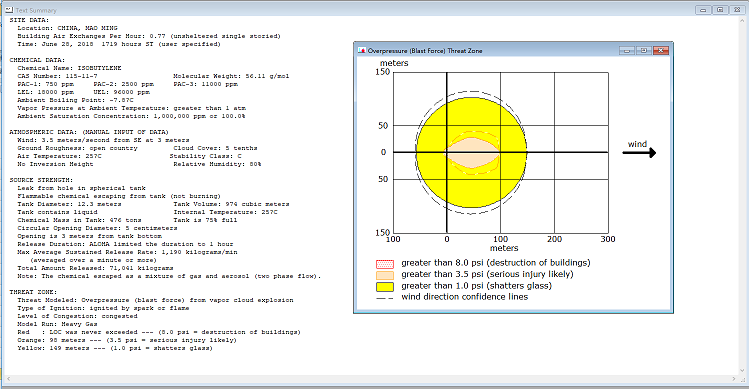Click 'Chemical Mass in Tank' text
Screen dimensions: 749x389
tap(79, 220)
